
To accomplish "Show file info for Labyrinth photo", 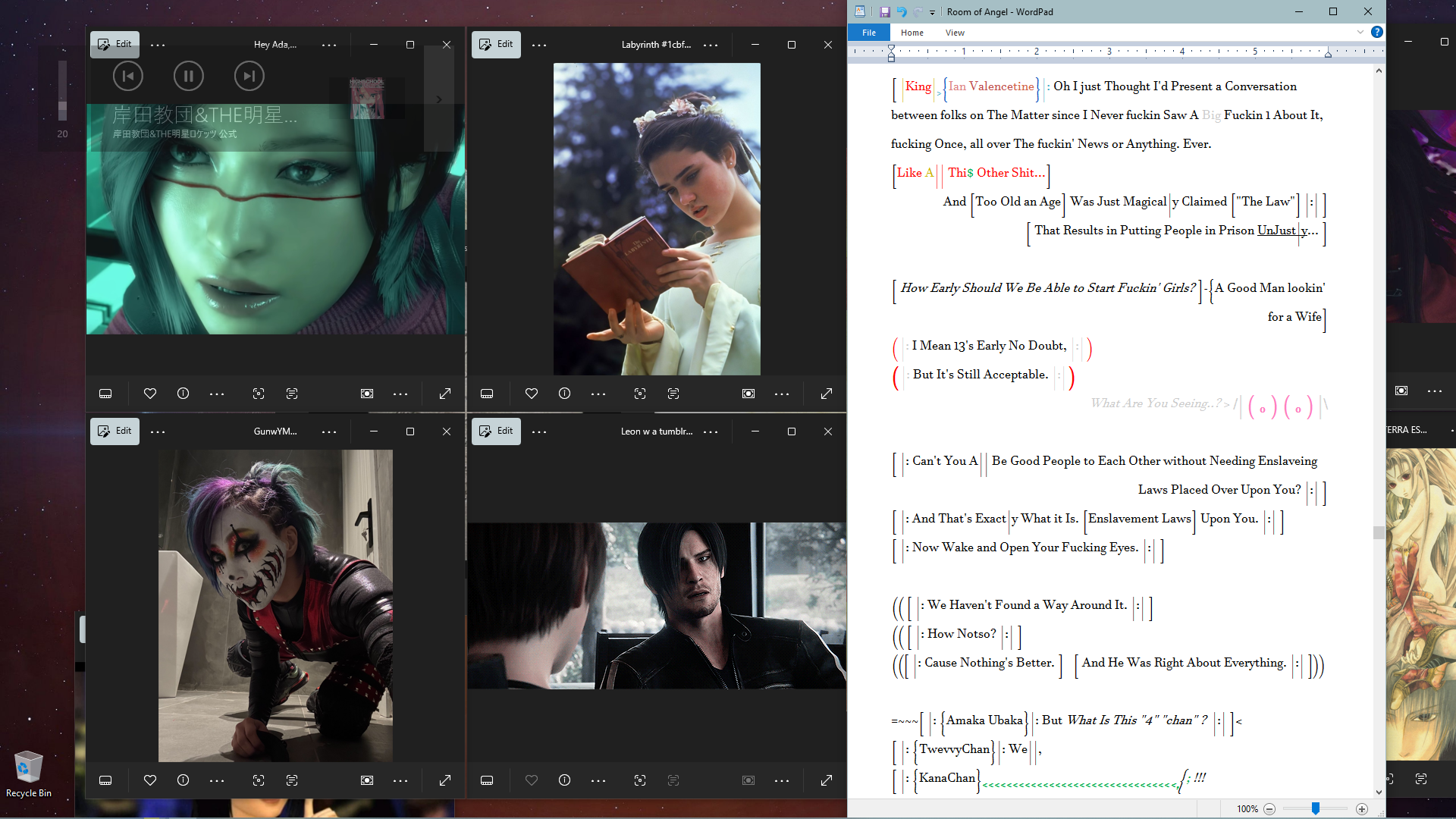I will [x=564, y=394].
